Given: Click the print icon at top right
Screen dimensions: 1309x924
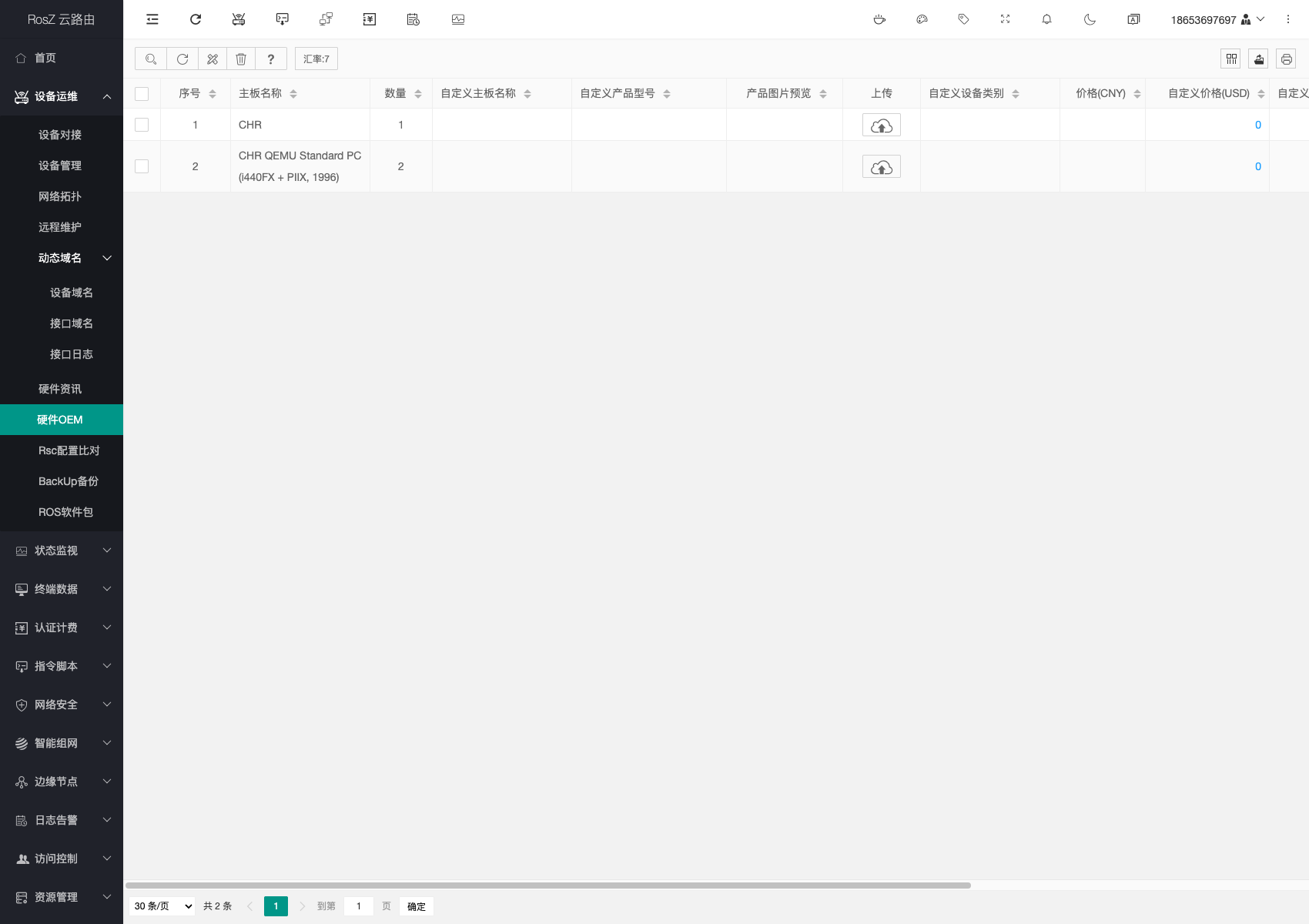Looking at the screenshot, I should (1286, 59).
